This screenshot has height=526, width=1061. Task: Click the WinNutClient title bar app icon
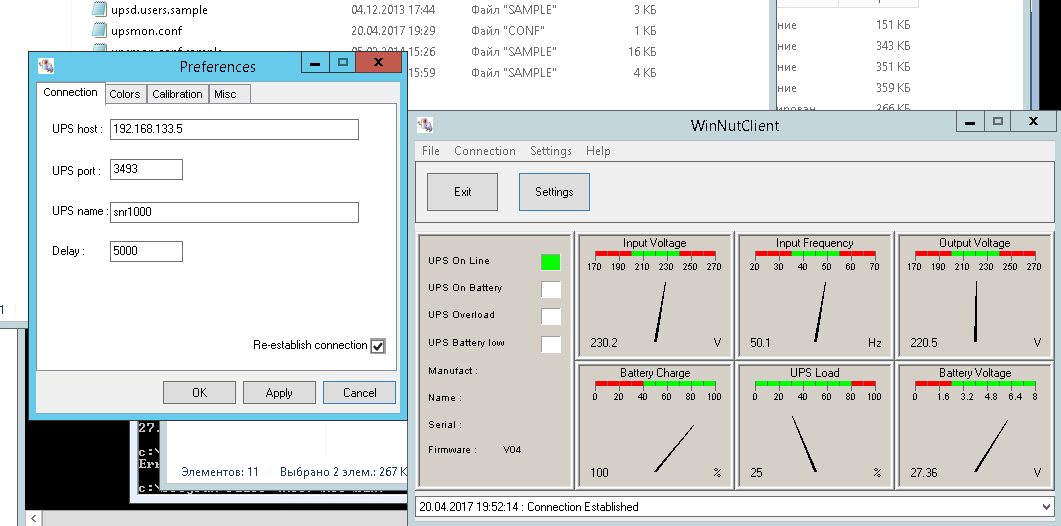(426, 125)
